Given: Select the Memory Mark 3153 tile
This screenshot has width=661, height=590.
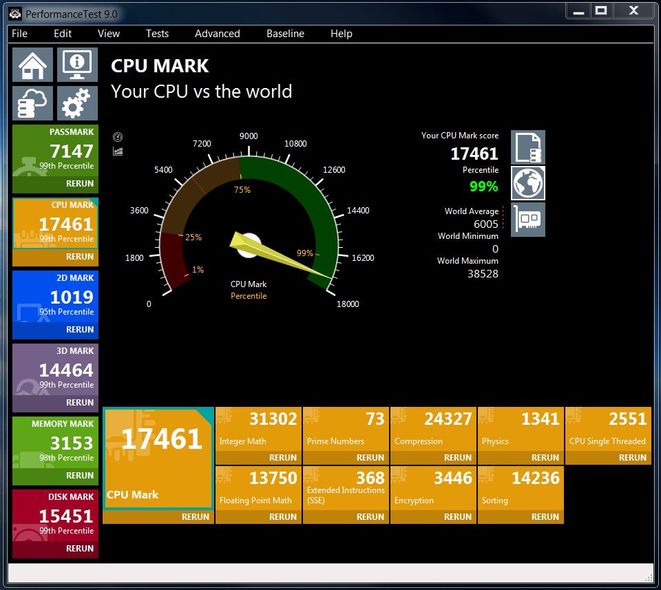Looking at the screenshot, I should click(55, 442).
